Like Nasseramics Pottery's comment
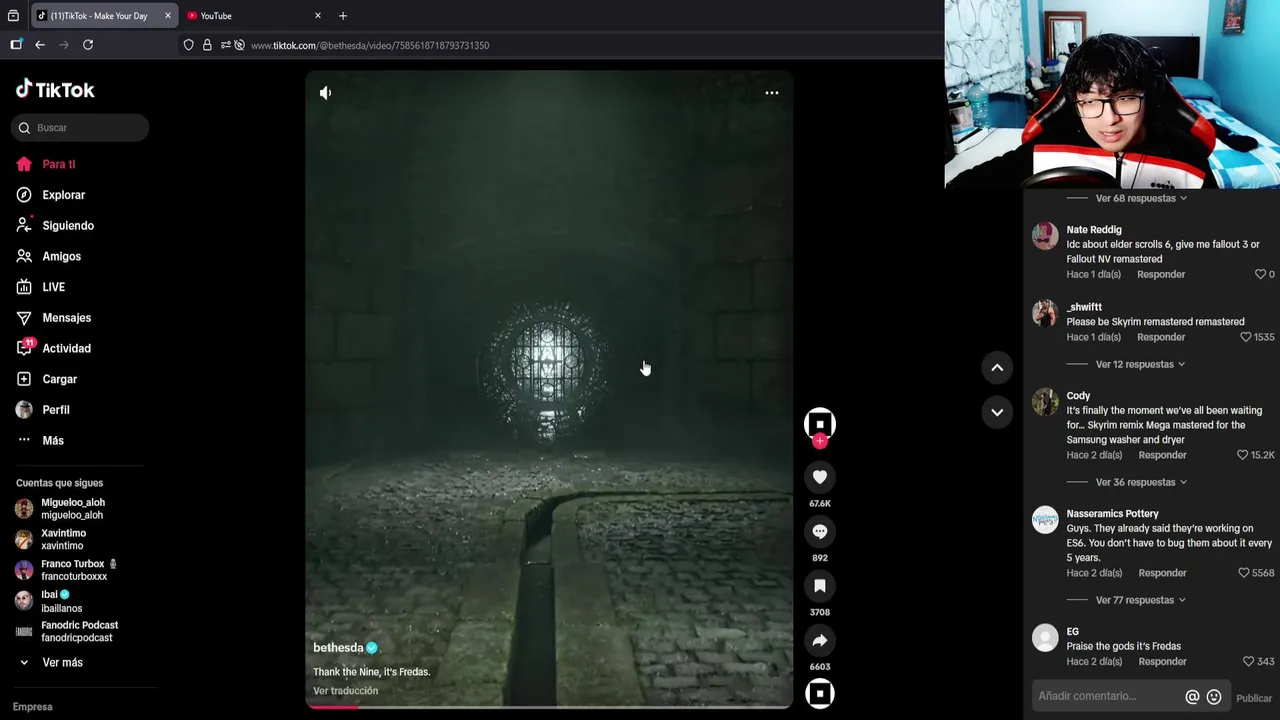Viewport: 1280px width, 720px height. point(1244,573)
